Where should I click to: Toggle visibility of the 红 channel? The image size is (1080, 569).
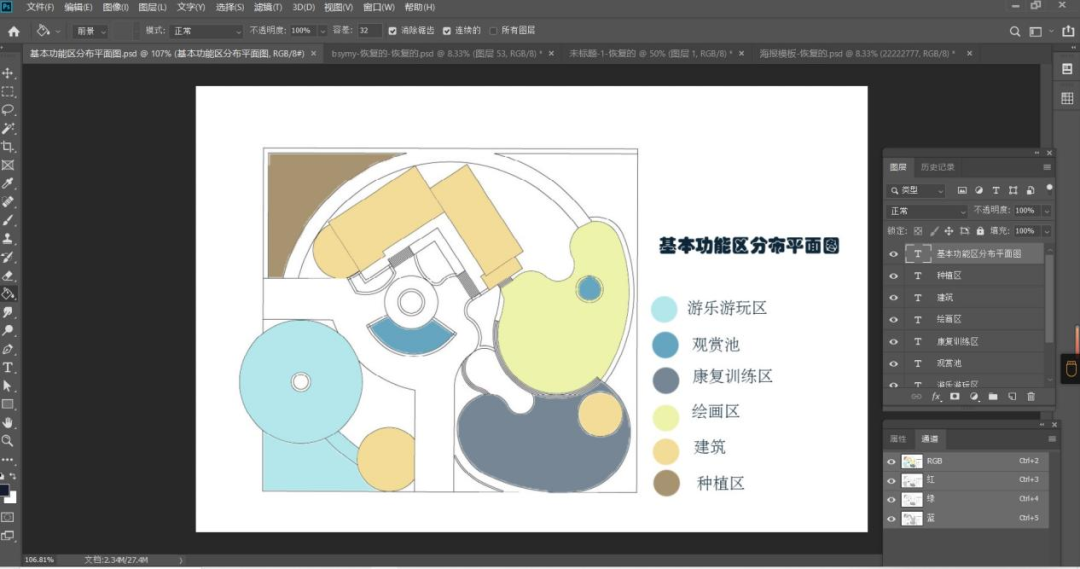891,480
